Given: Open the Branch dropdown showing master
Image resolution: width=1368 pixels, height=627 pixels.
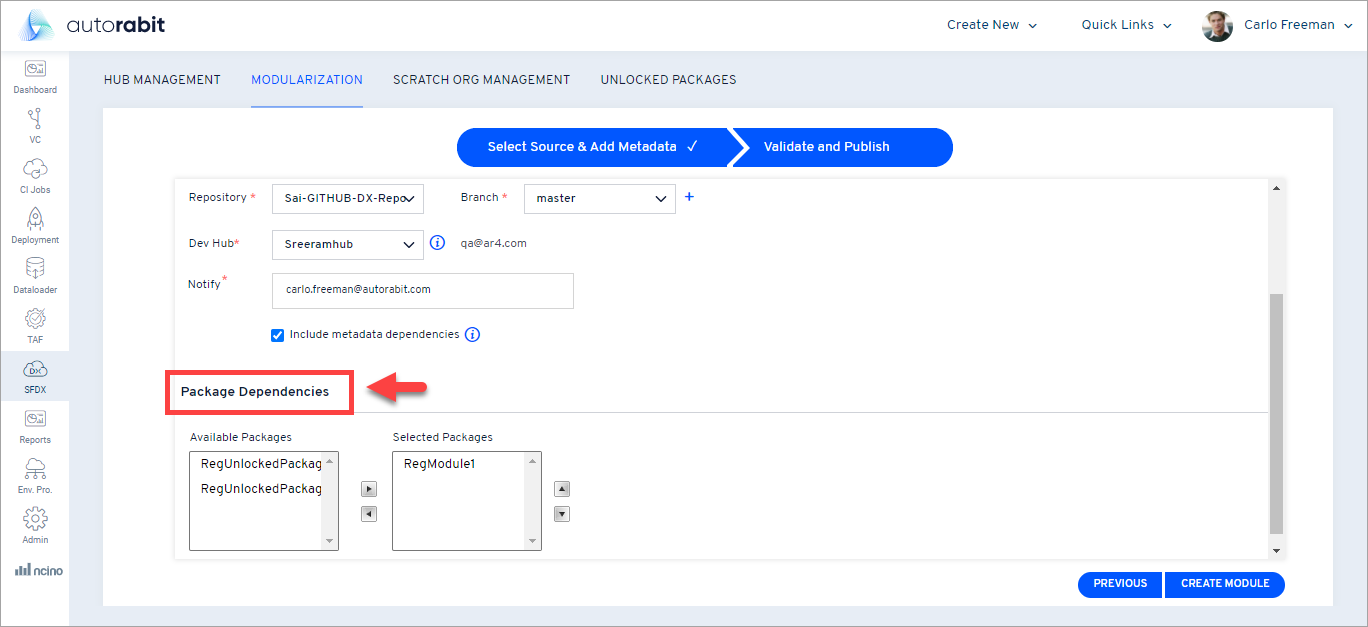Looking at the screenshot, I should (x=599, y=198).
